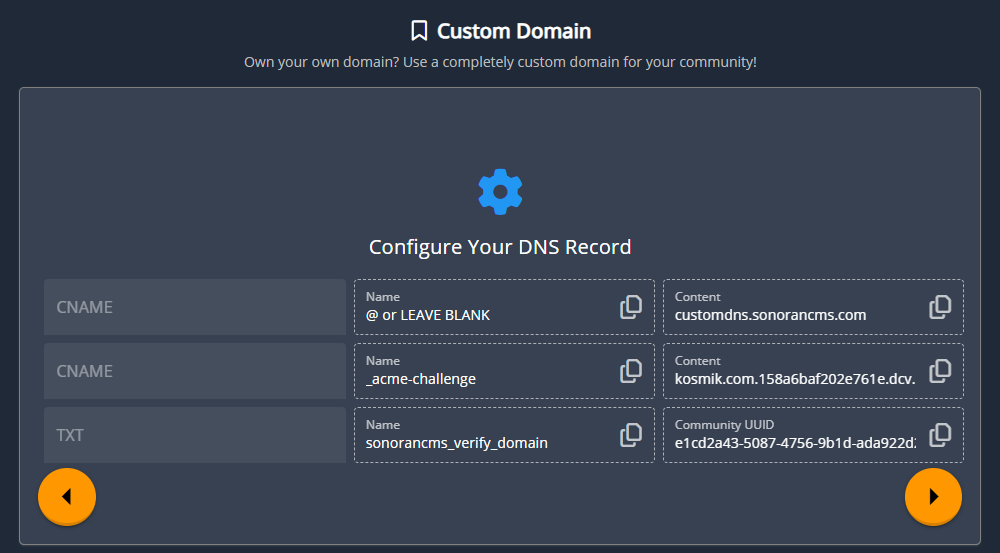
Task: Copy the sonorancms_verify_domain name value
Action: point(631,435)
